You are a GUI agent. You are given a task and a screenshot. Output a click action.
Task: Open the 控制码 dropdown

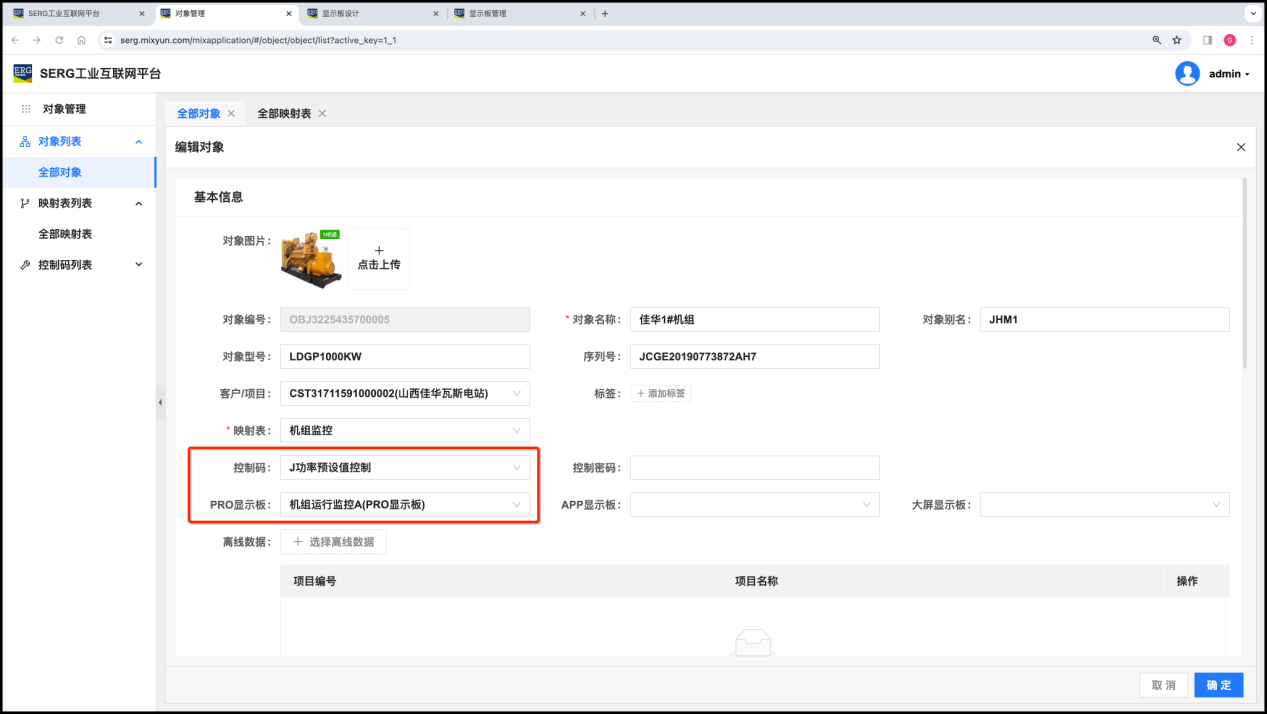pyautogui.click(x=405, y=468)
